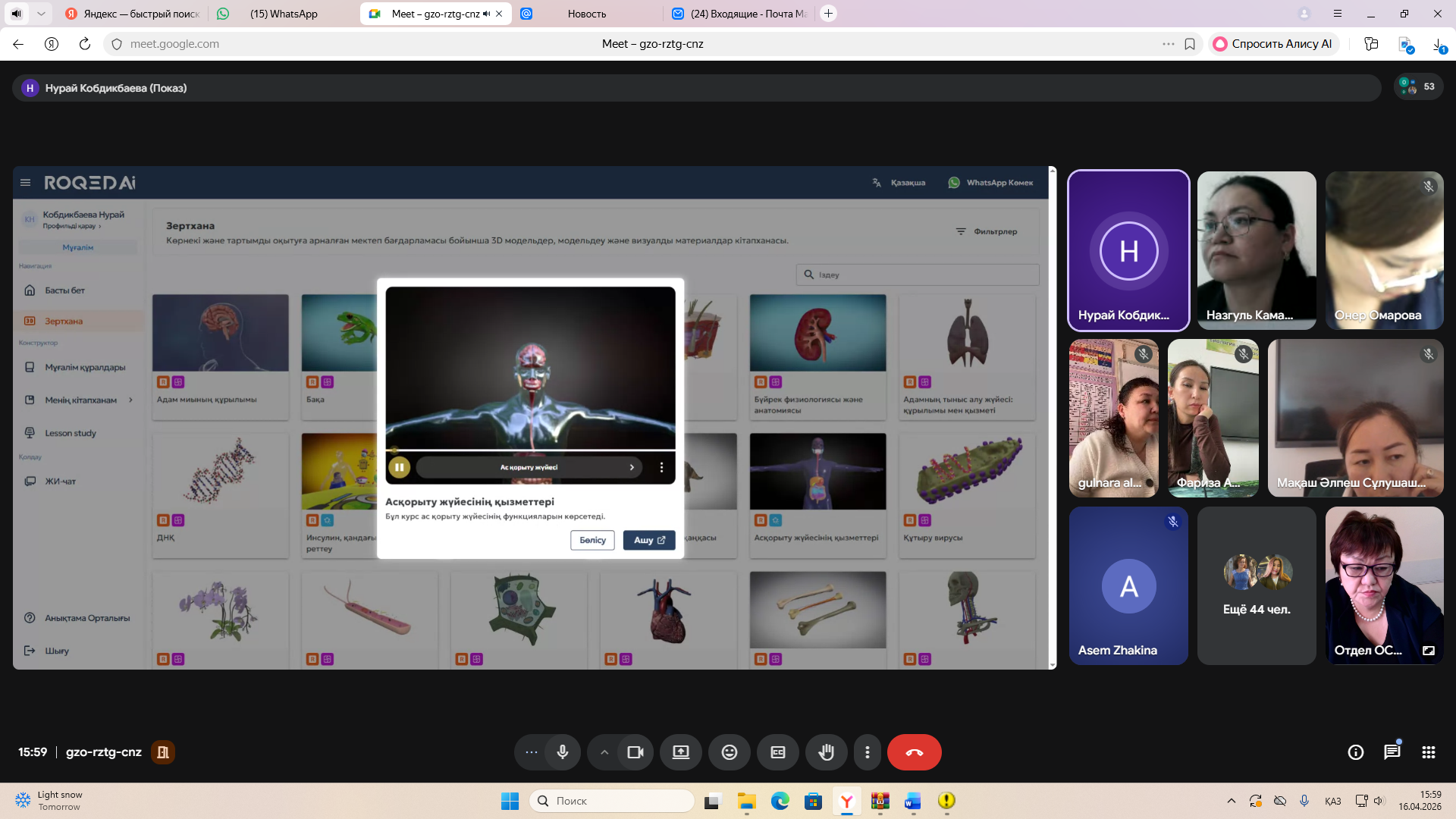Expand audio settings chevron beside camera
The width and height of the screenshot is (1456, 819).
pos(604,752)
